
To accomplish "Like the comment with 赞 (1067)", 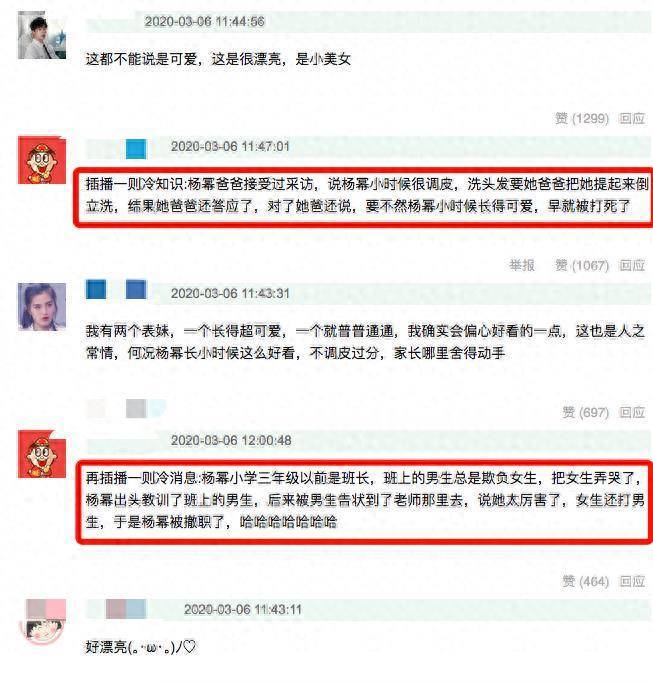I will (x=582, y=265).
